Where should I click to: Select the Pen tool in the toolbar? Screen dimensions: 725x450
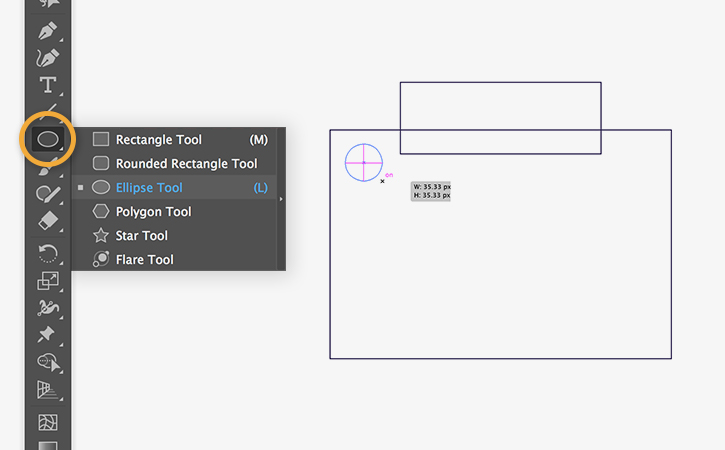point(47,30)
